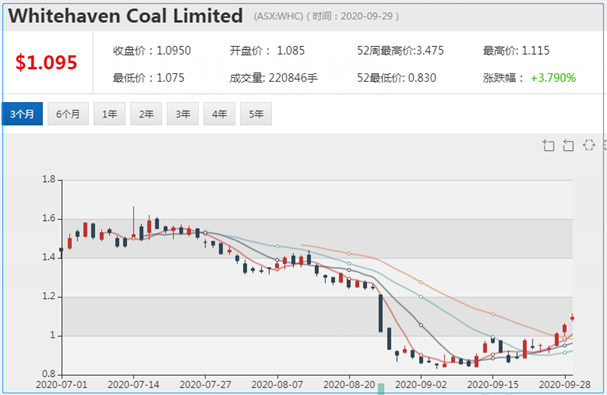Click the orange moving average marker at 2020-09-02
This screenshot has height=395, width=607.
pyautogui.click(x=421, y=282)
